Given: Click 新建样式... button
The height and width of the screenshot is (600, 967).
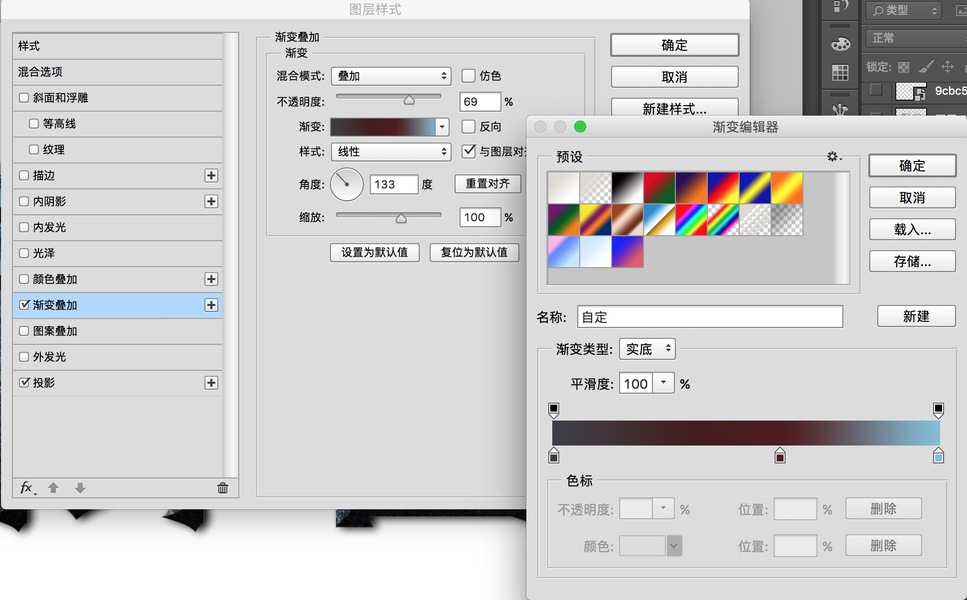Looking at the screenshot, I should click(x=675, y=109).
